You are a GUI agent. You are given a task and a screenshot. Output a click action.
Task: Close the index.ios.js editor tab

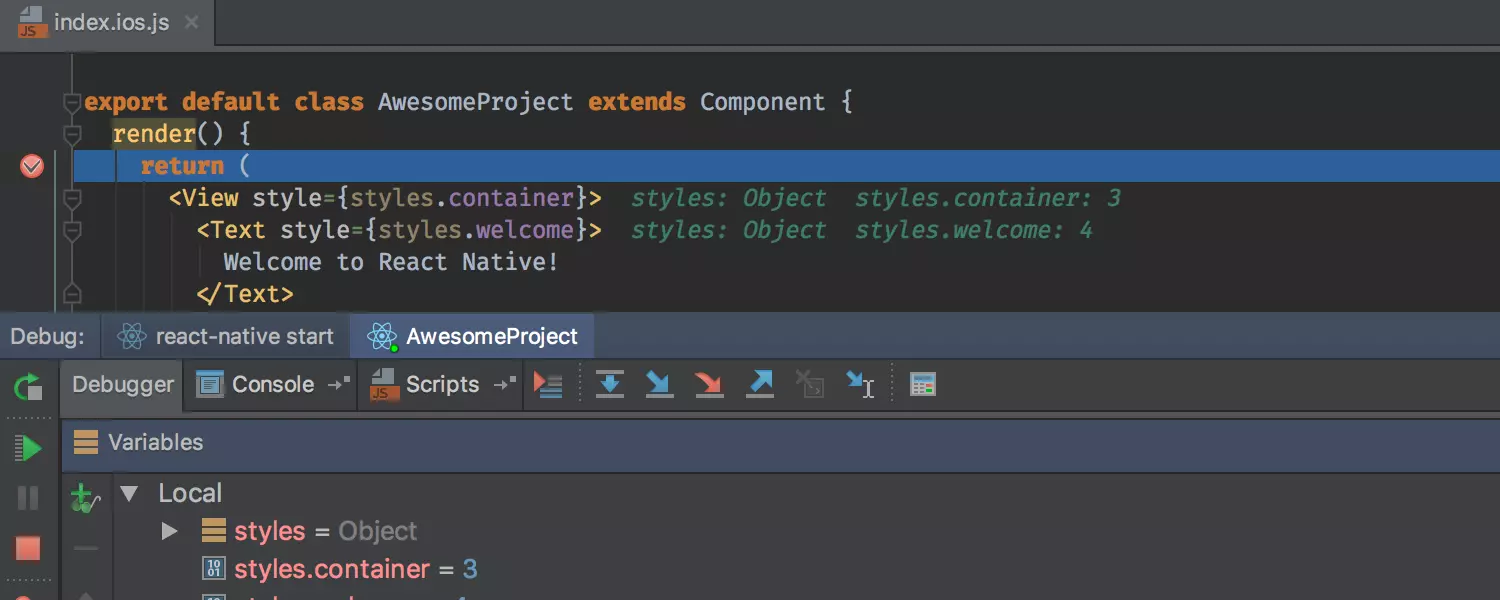pos(192,23)
